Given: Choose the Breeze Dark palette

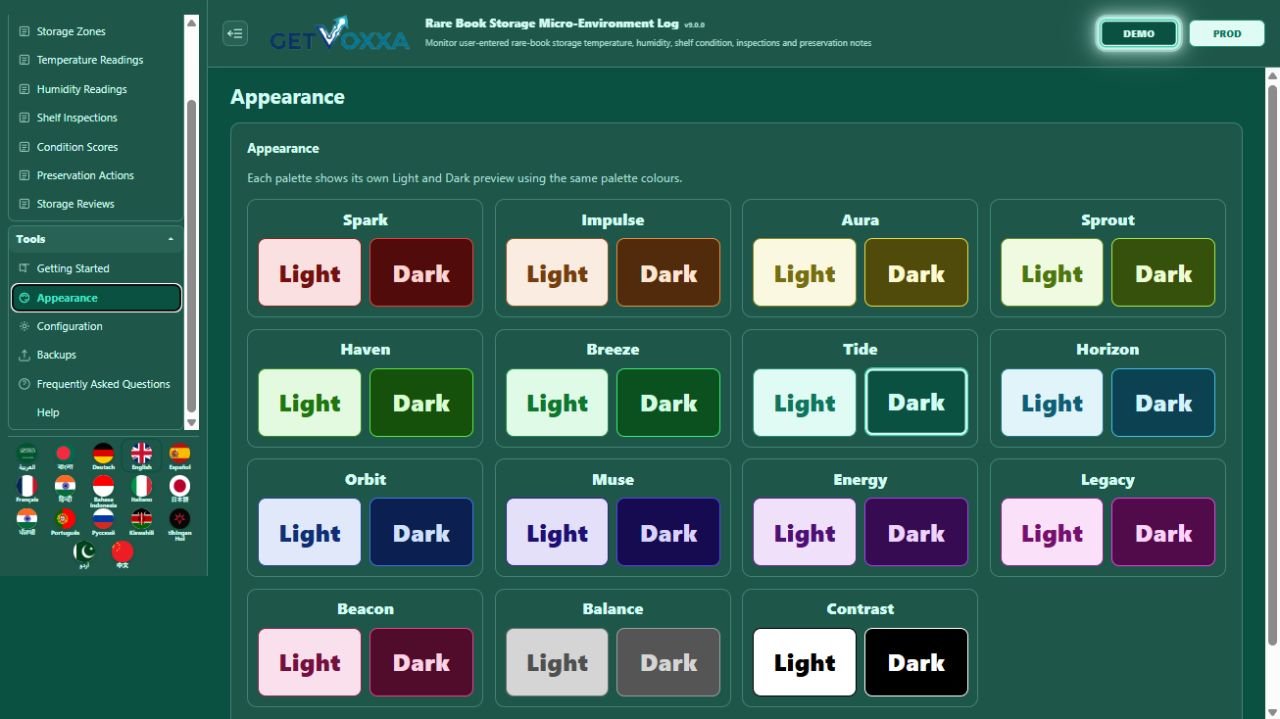Looking at the screenshot, I should pyautogui.click(x=668, y=403).
